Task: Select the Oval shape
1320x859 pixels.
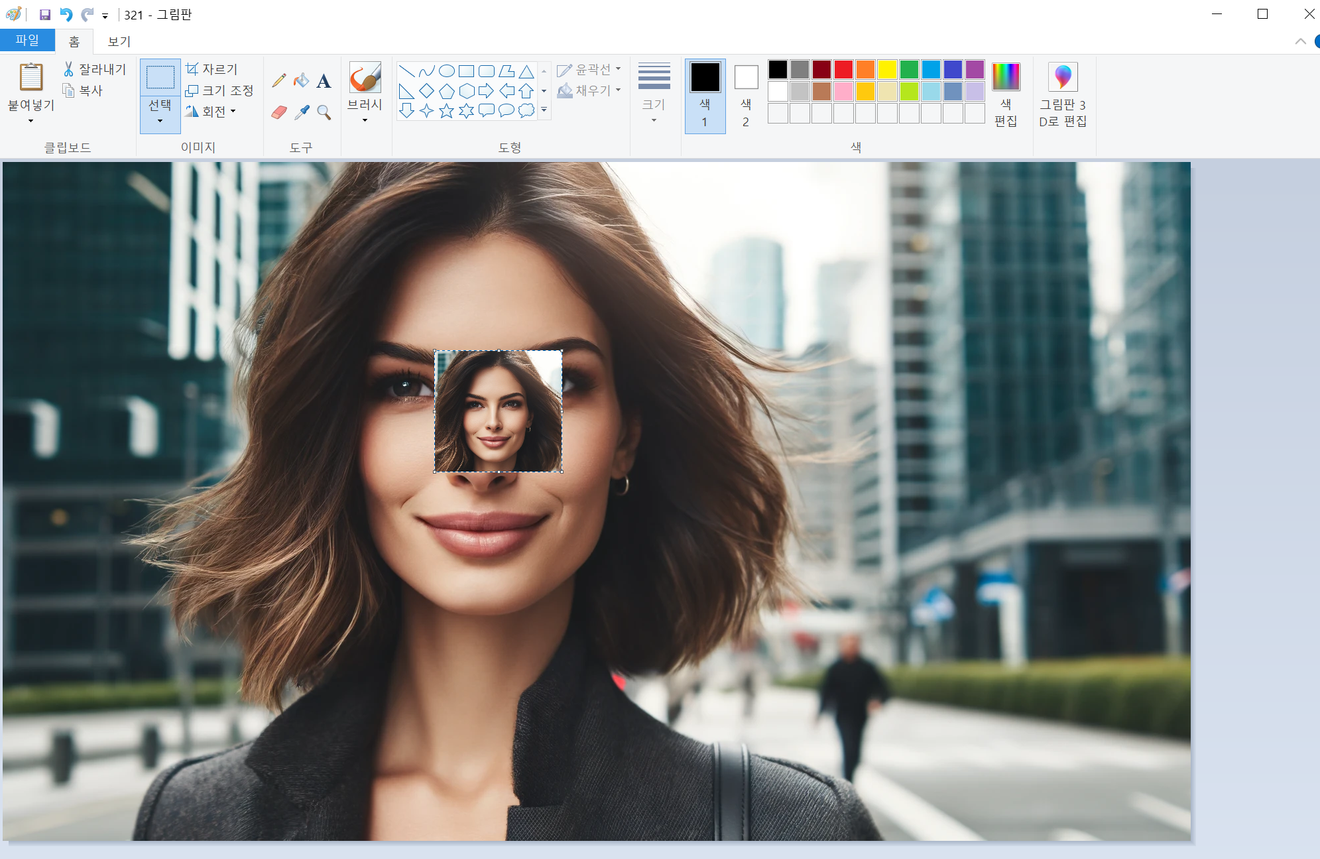Action: (x=447, y=71)
